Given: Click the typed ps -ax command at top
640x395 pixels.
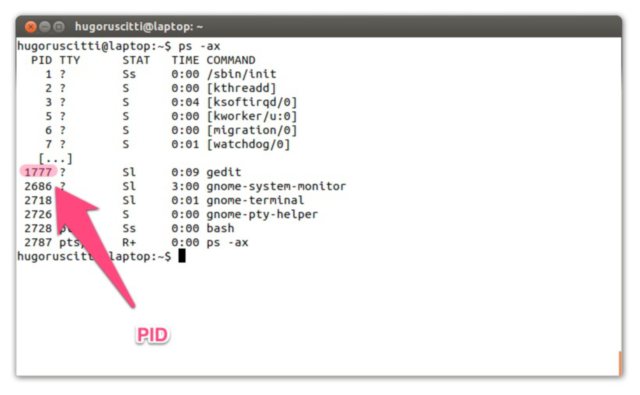Looking at the screenshot, I should pyautogui.click(x=199, y=46).
